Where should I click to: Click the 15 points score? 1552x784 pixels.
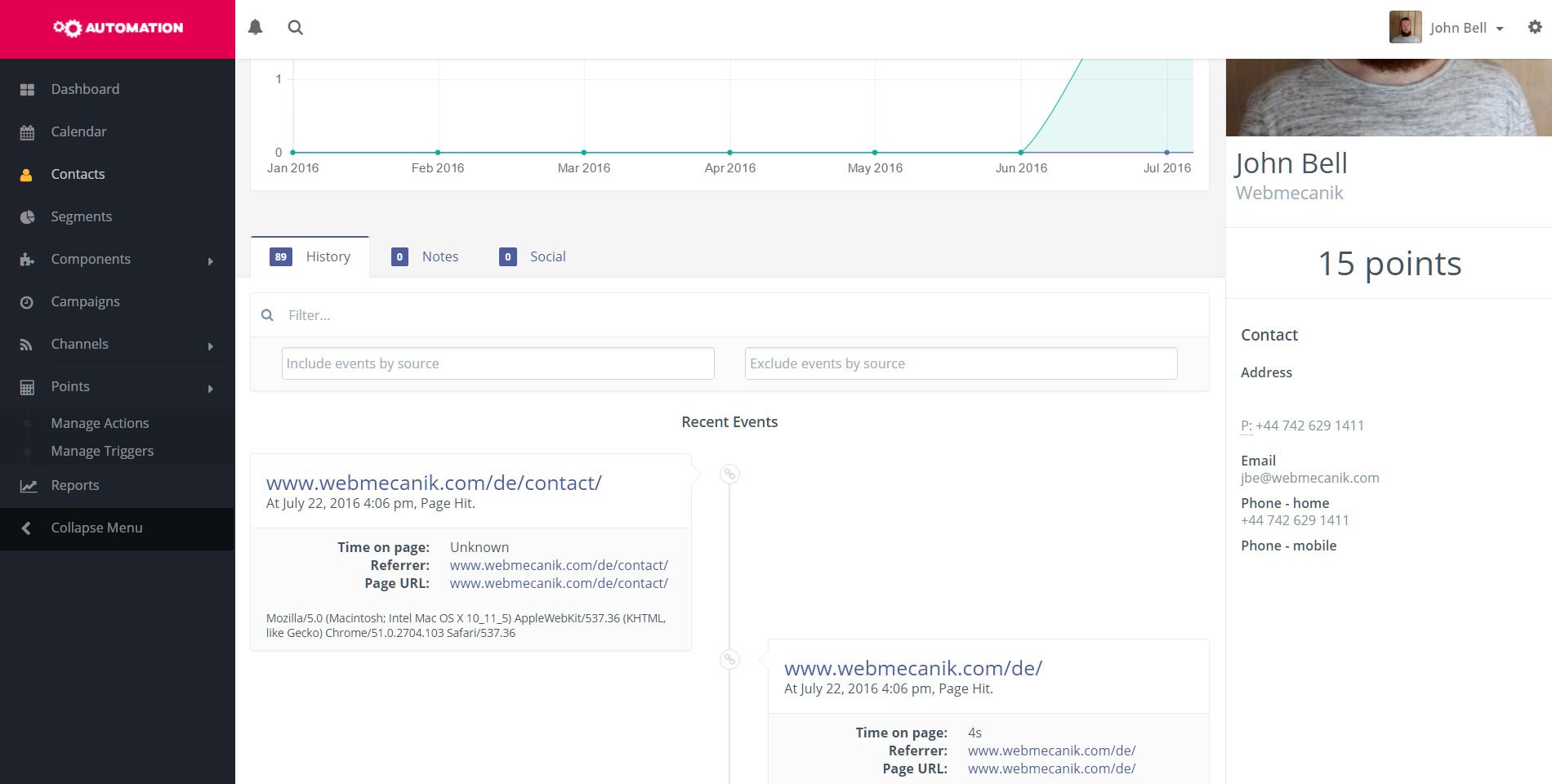coord(1389,264)
